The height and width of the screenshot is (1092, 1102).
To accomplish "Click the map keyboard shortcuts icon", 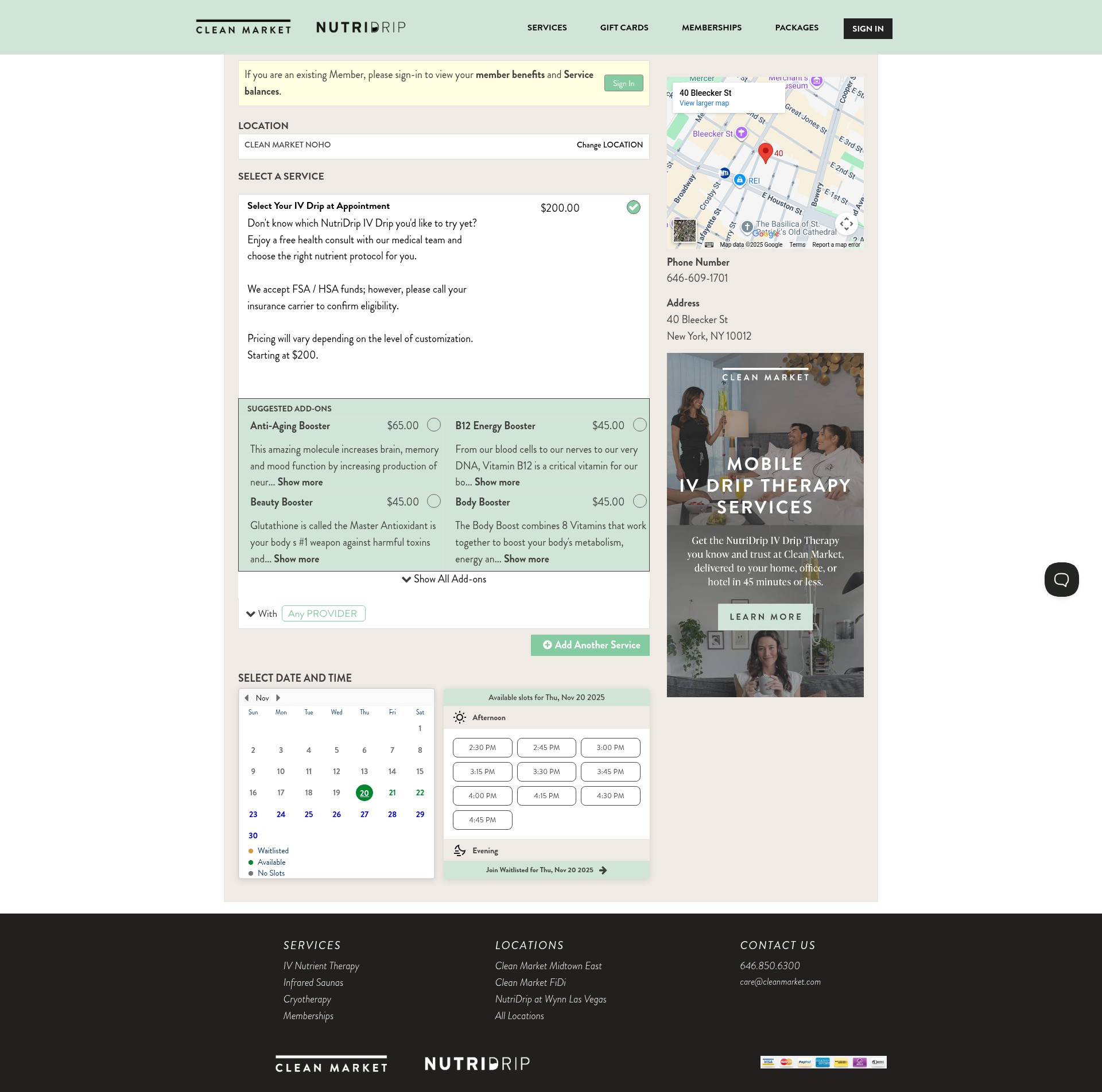I will coord(709,245).
